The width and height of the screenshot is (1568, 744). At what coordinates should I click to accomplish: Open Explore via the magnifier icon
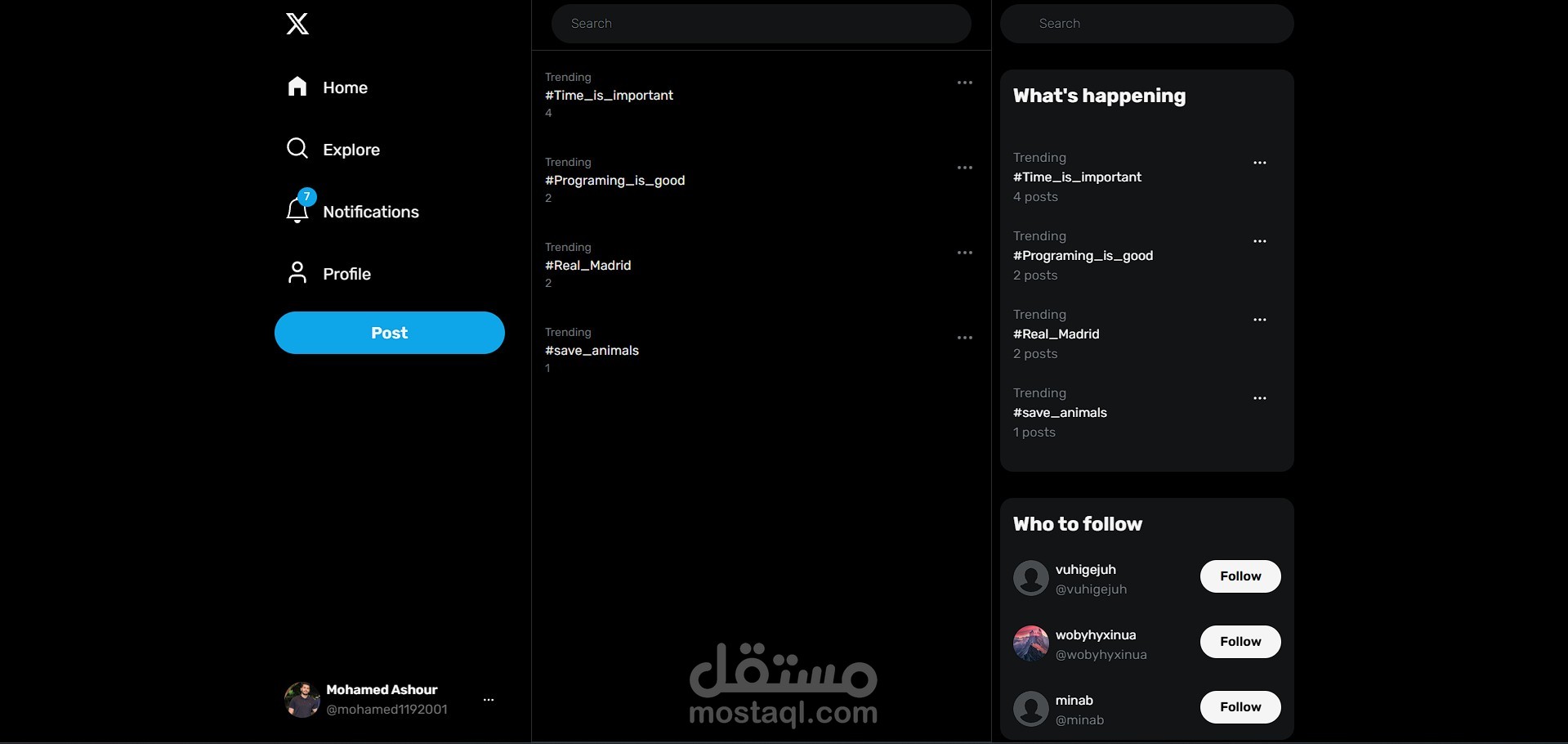tap(297, 149)
